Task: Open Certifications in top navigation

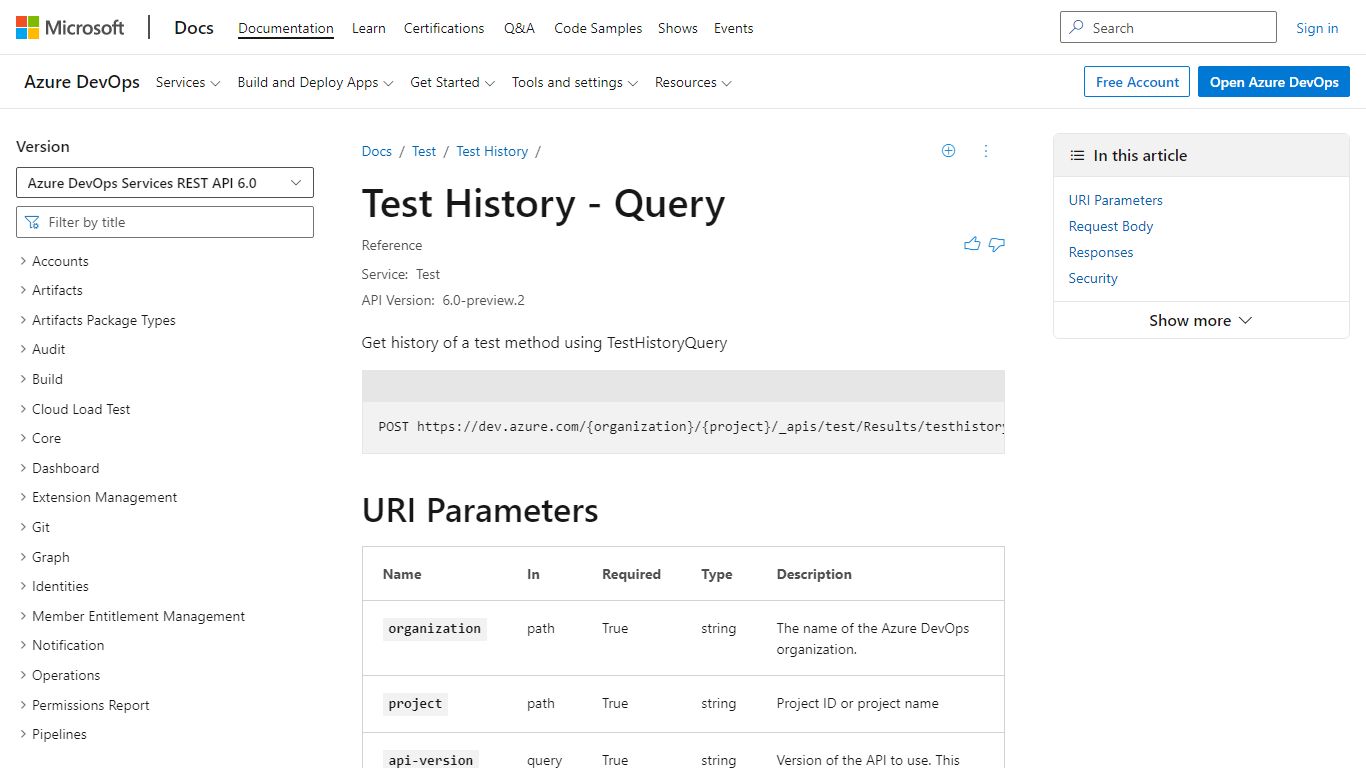Action: [x=444, y=28]
